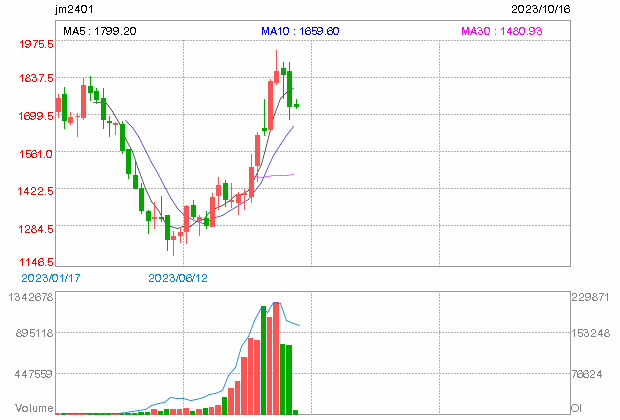The width and height of the screenshot is (620, 420).
Task: Click the tallest green volume bar
Action: point(263,360)
